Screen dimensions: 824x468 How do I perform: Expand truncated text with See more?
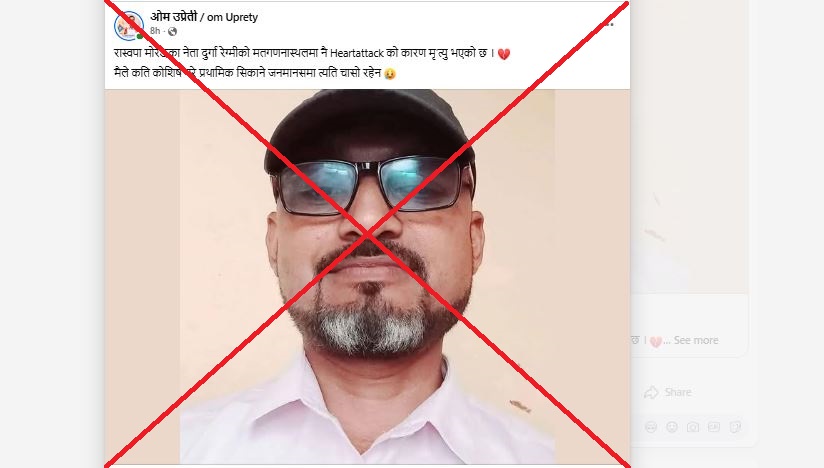696,340
